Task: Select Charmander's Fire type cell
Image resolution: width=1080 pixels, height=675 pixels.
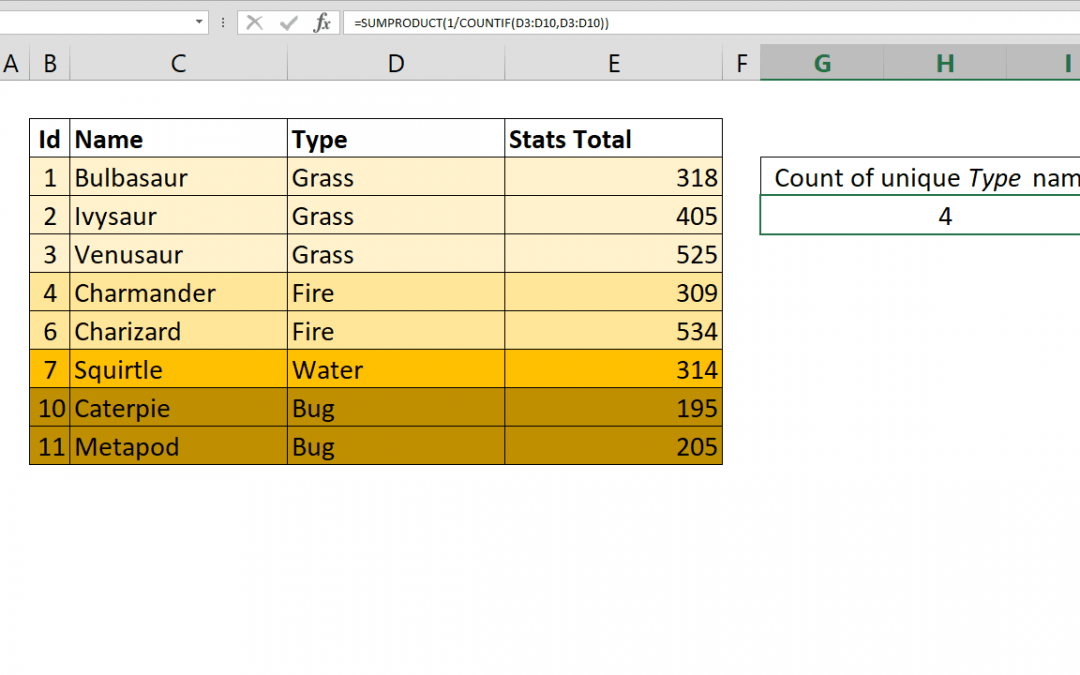Action: [396, 293]
